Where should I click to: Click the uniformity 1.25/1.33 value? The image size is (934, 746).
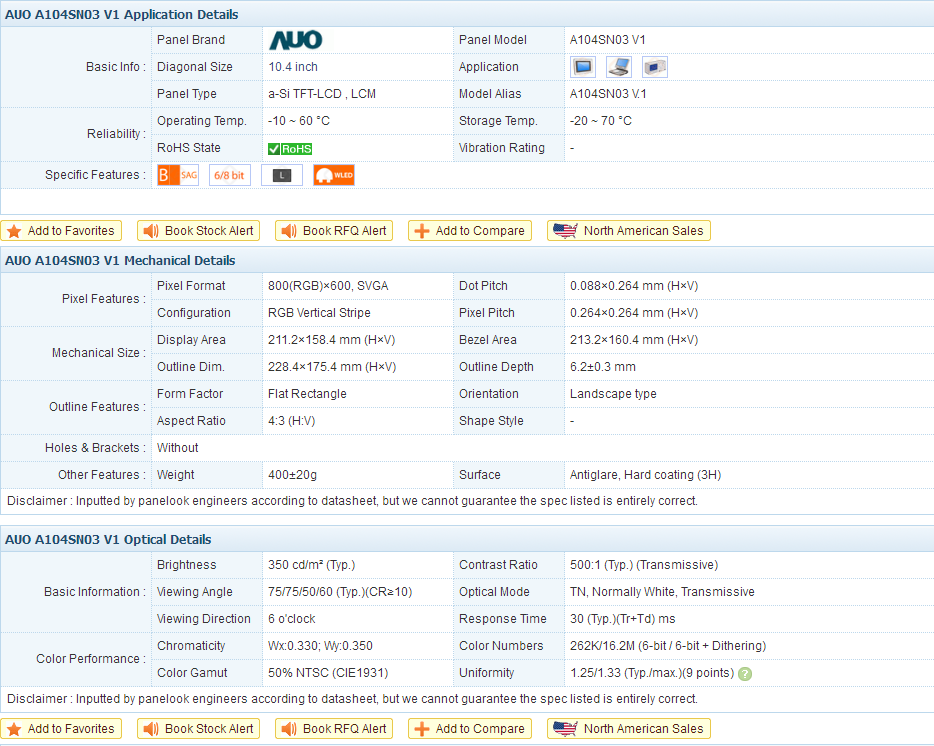[x=652, y=673]
